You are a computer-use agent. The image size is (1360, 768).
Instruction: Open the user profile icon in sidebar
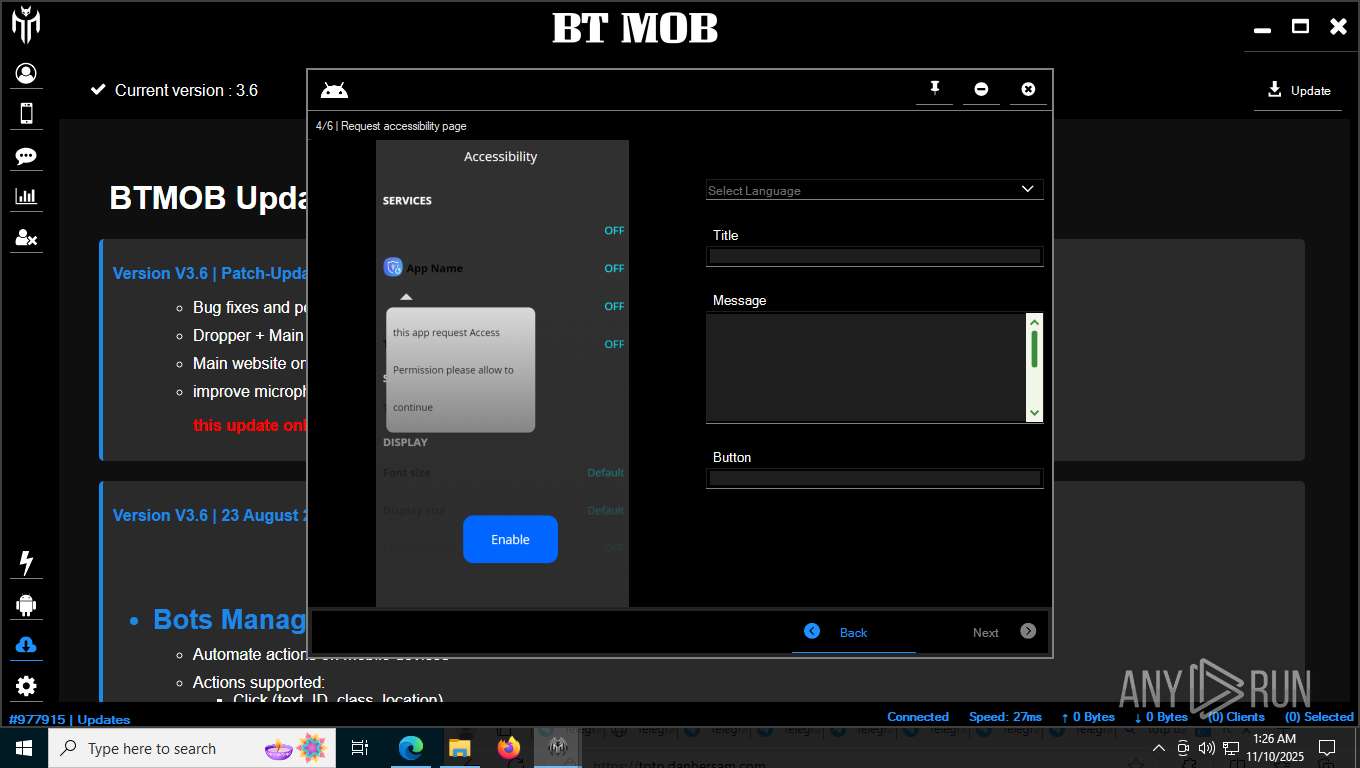tap(26, 74)
